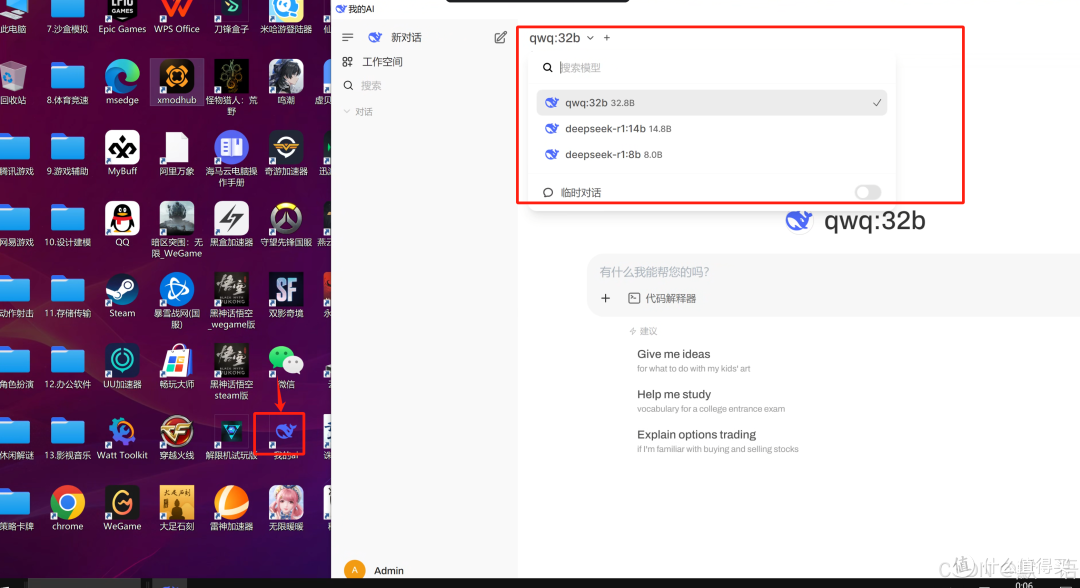Collapse the 对话 section in sidebar
Screen dimensions: 1080x588
358,112
